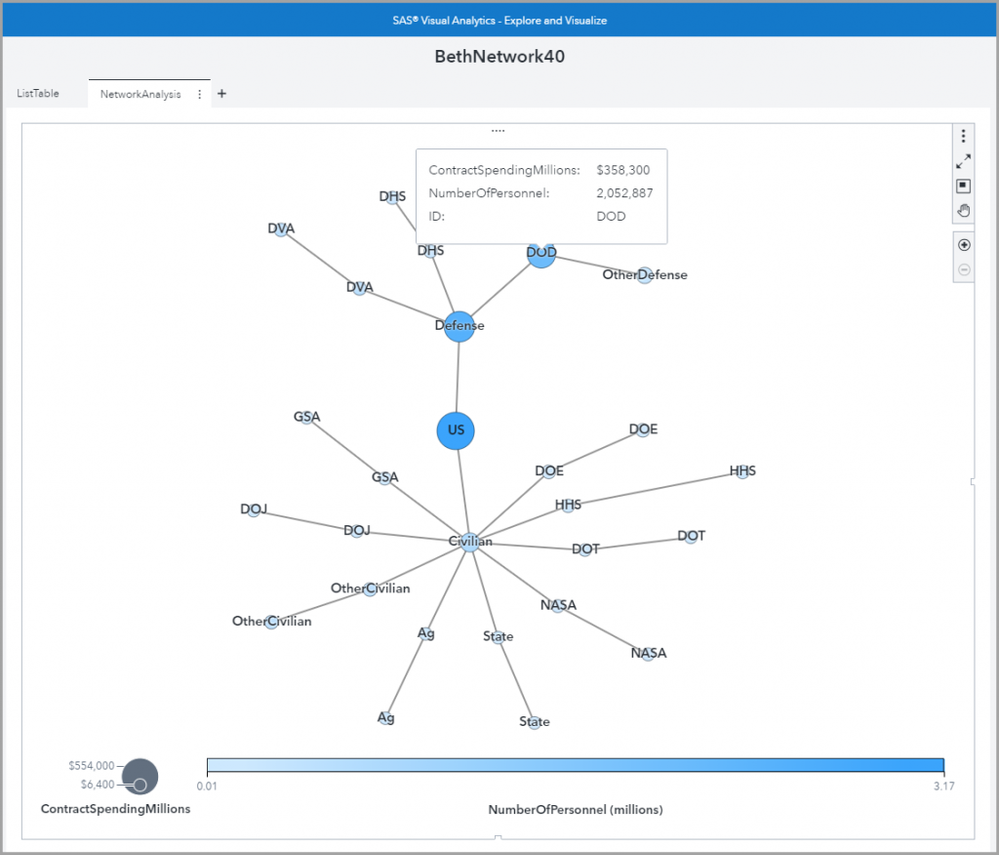The image size is (999, 855).
Task: Click the NumberOfPersonnel color gradient legend bar
Action: point(575,765)
